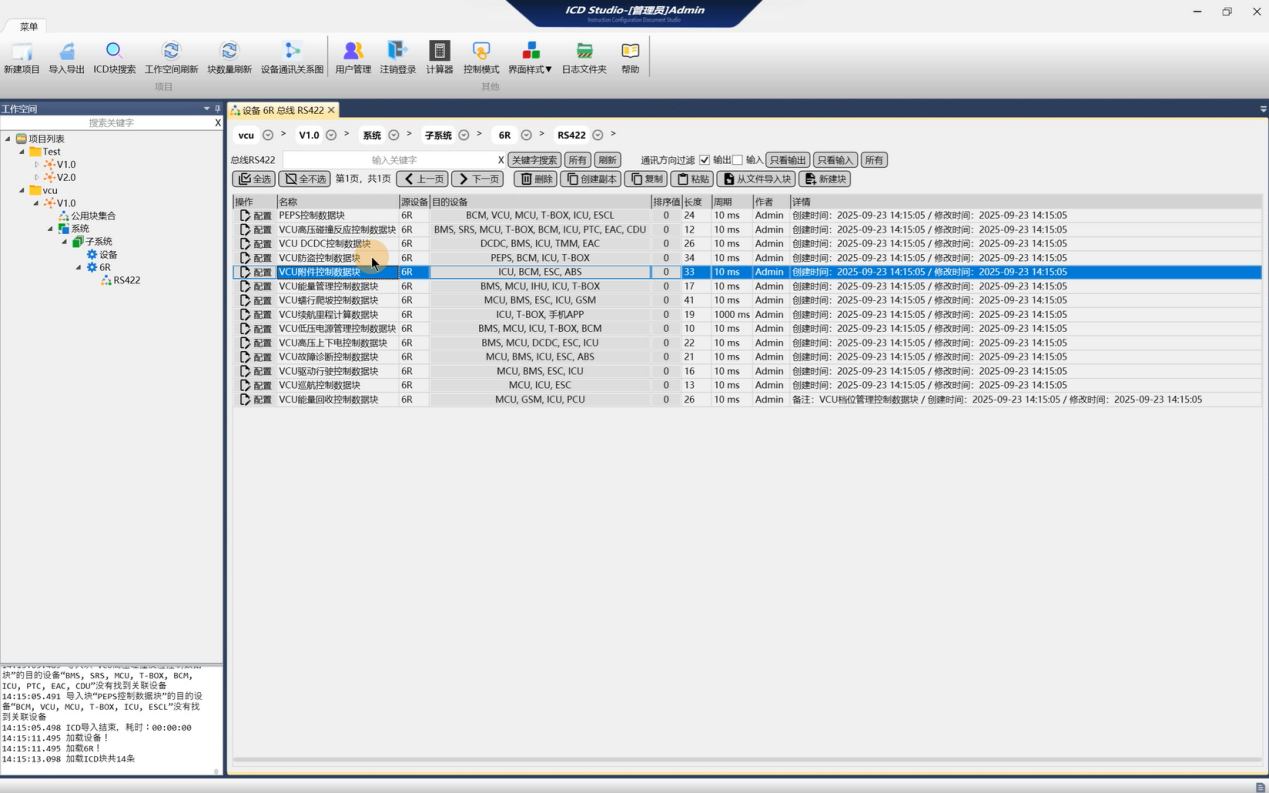1269x793 pixels.
Task: Expand the Test V2.0 tree node
Action: pyautogui.click(x=37, y=177)
